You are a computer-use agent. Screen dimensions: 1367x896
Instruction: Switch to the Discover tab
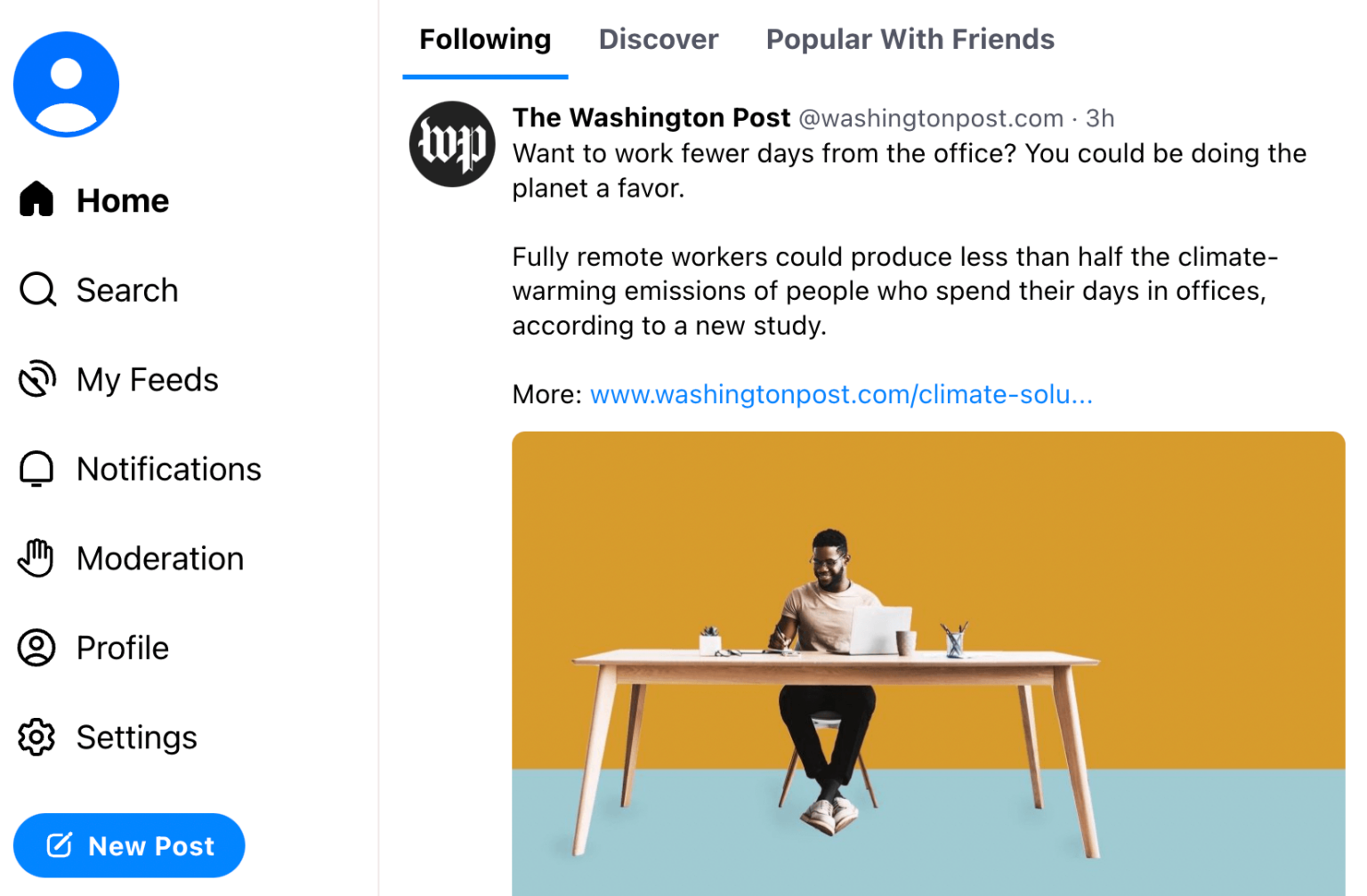point(659,39)
